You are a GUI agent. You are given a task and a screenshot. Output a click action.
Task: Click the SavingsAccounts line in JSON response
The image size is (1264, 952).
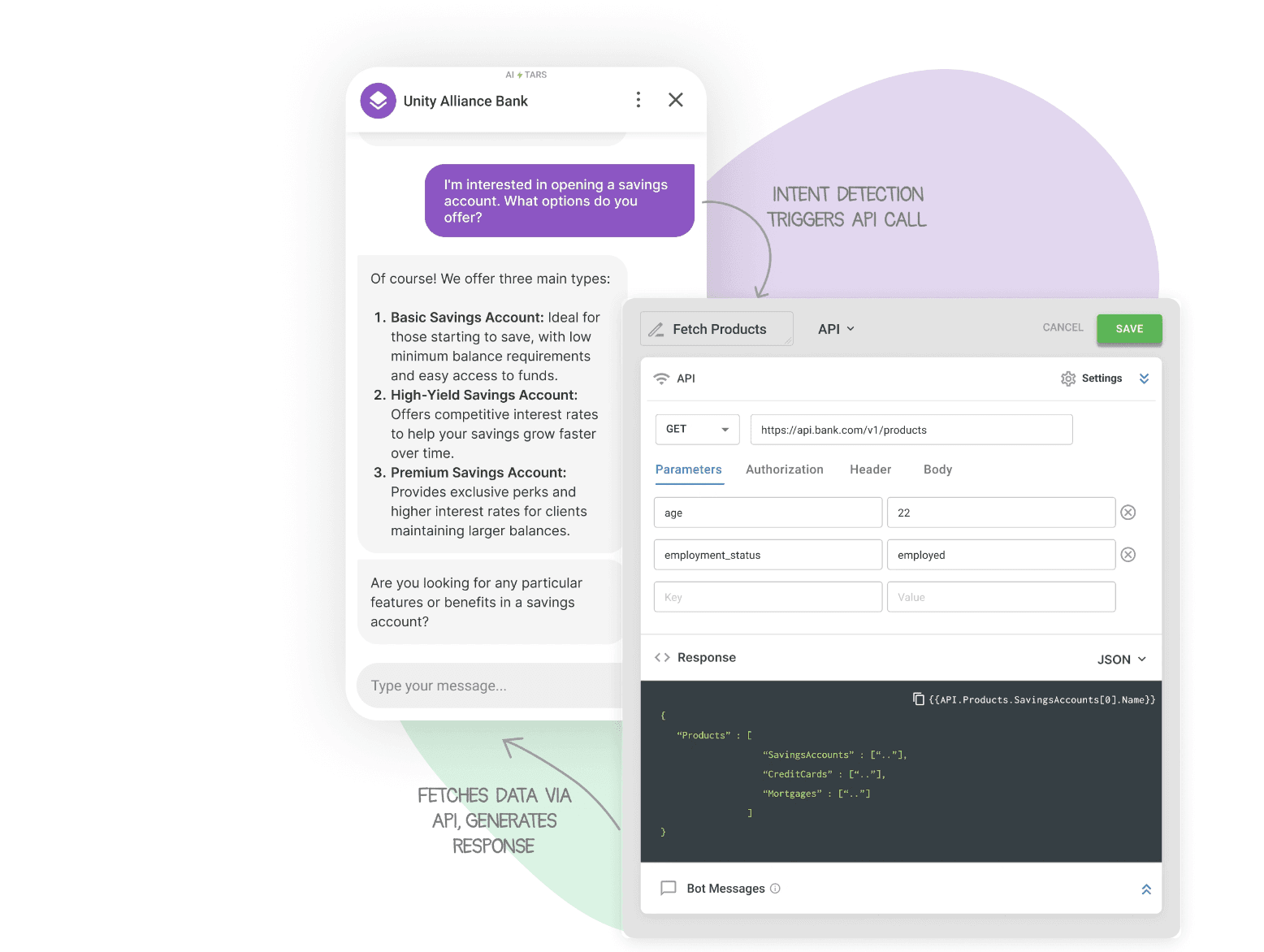[835, 755]
